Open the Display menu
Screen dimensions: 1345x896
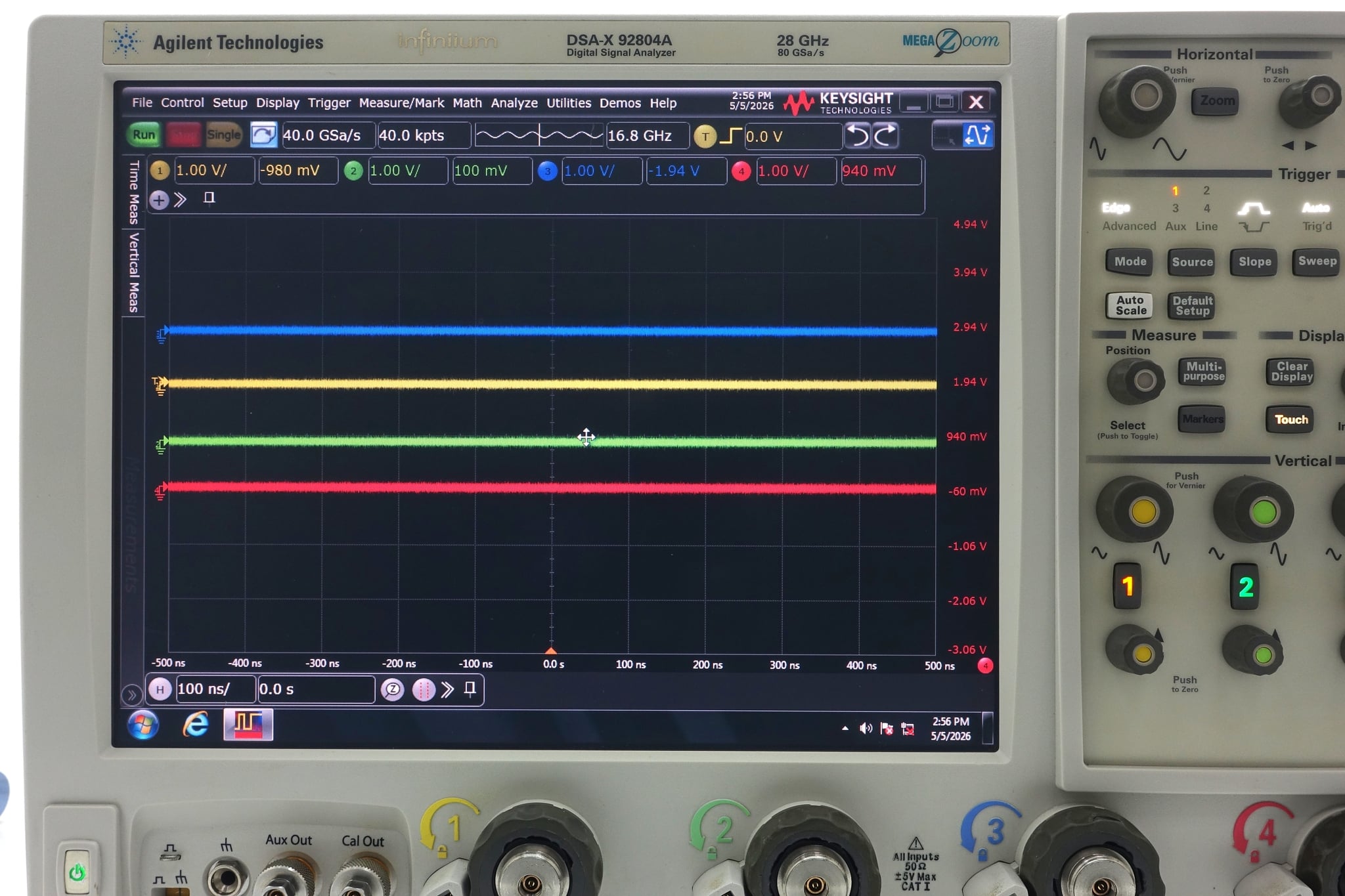click(277, 102)
